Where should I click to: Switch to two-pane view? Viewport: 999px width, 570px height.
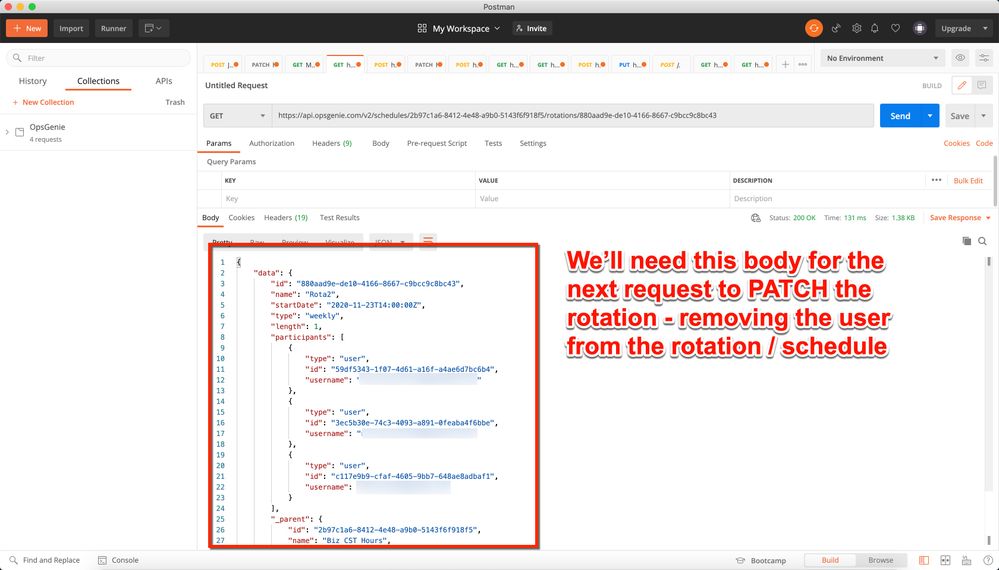(945, 560)
